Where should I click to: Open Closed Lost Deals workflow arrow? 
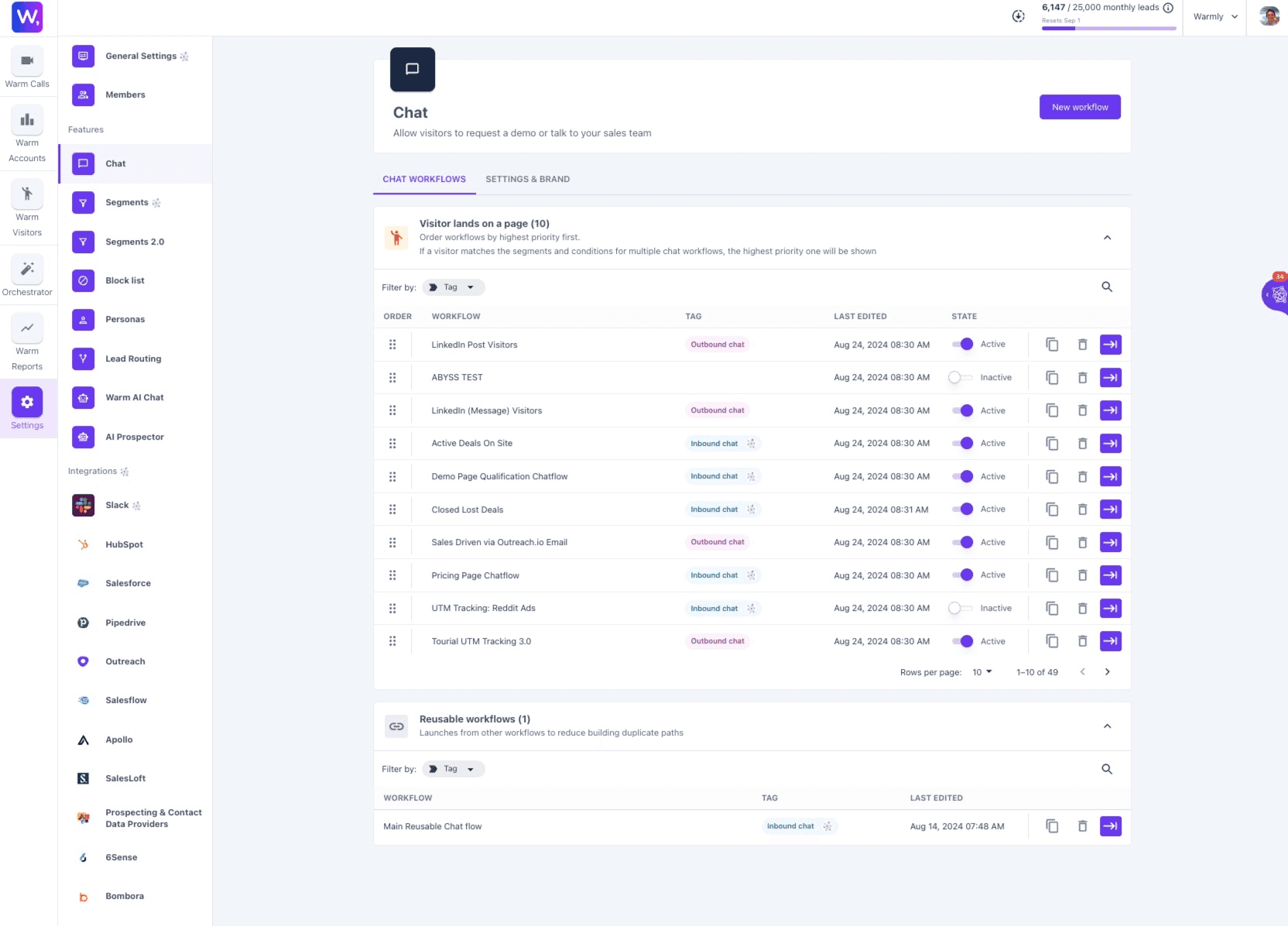1110,509
